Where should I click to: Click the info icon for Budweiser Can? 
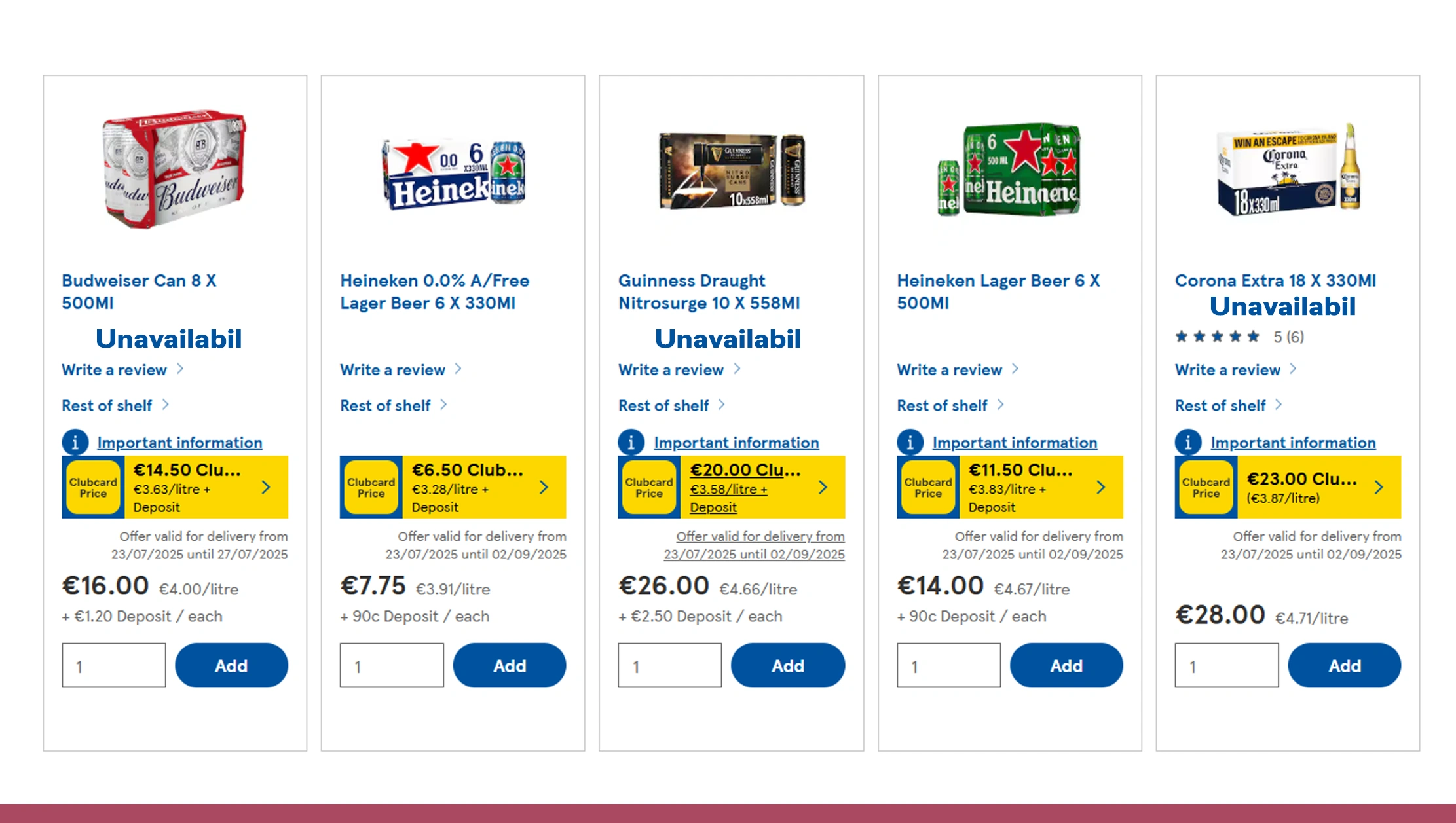pos(75,443)
